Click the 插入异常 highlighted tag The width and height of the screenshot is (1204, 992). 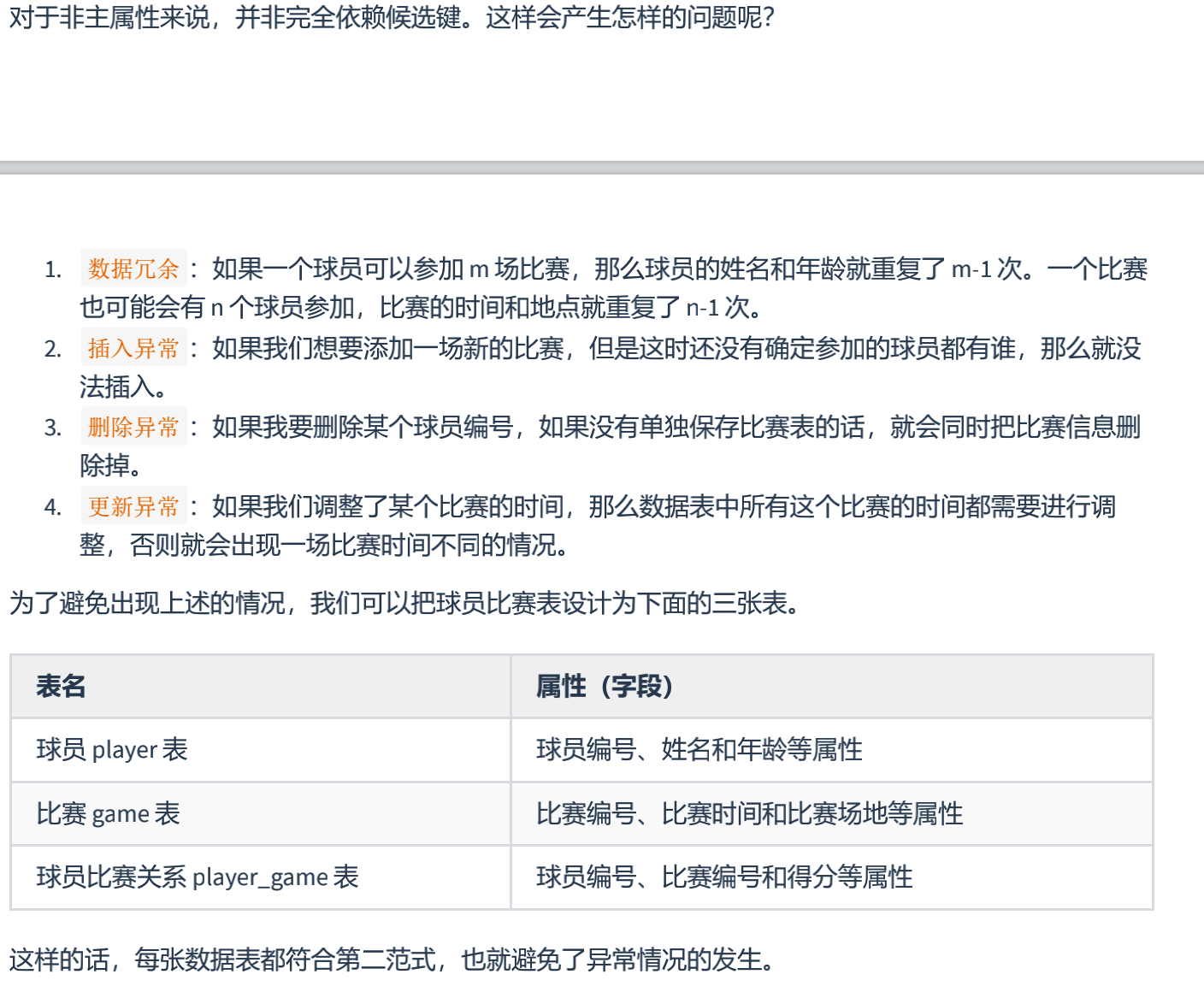(133, 347)
